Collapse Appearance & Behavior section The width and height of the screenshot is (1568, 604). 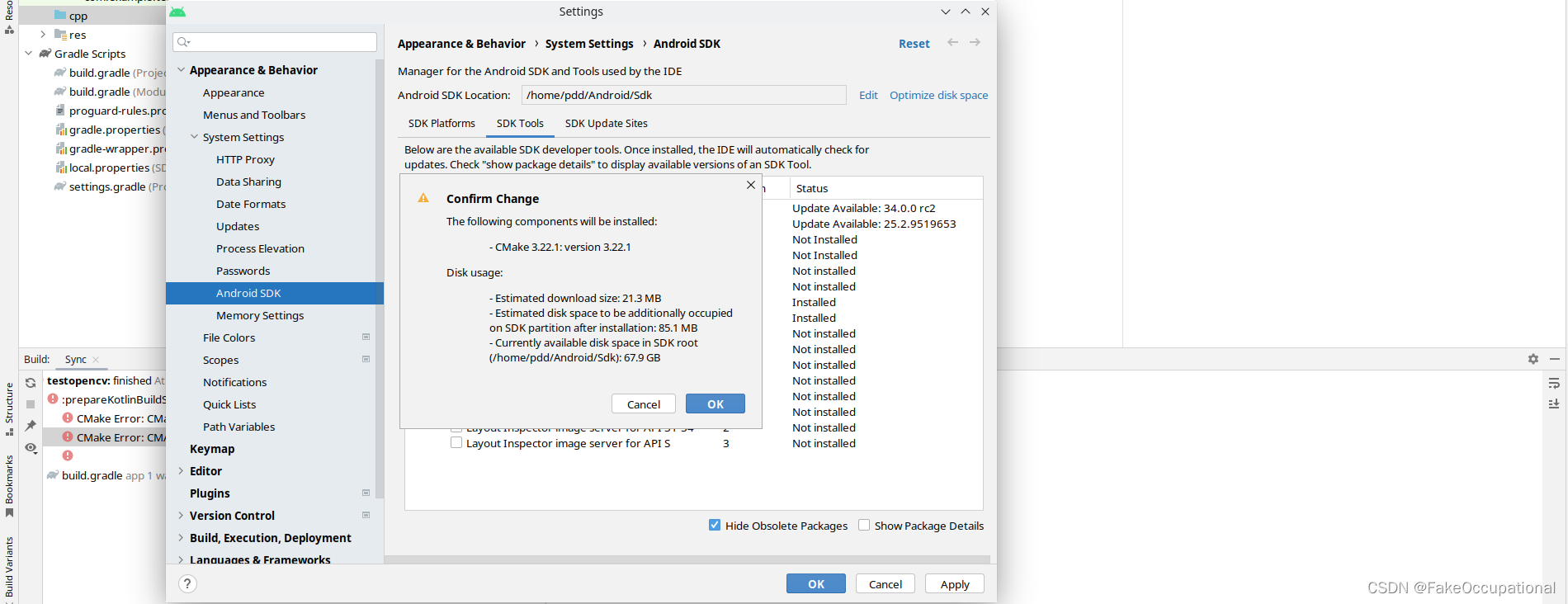[181, 70]
